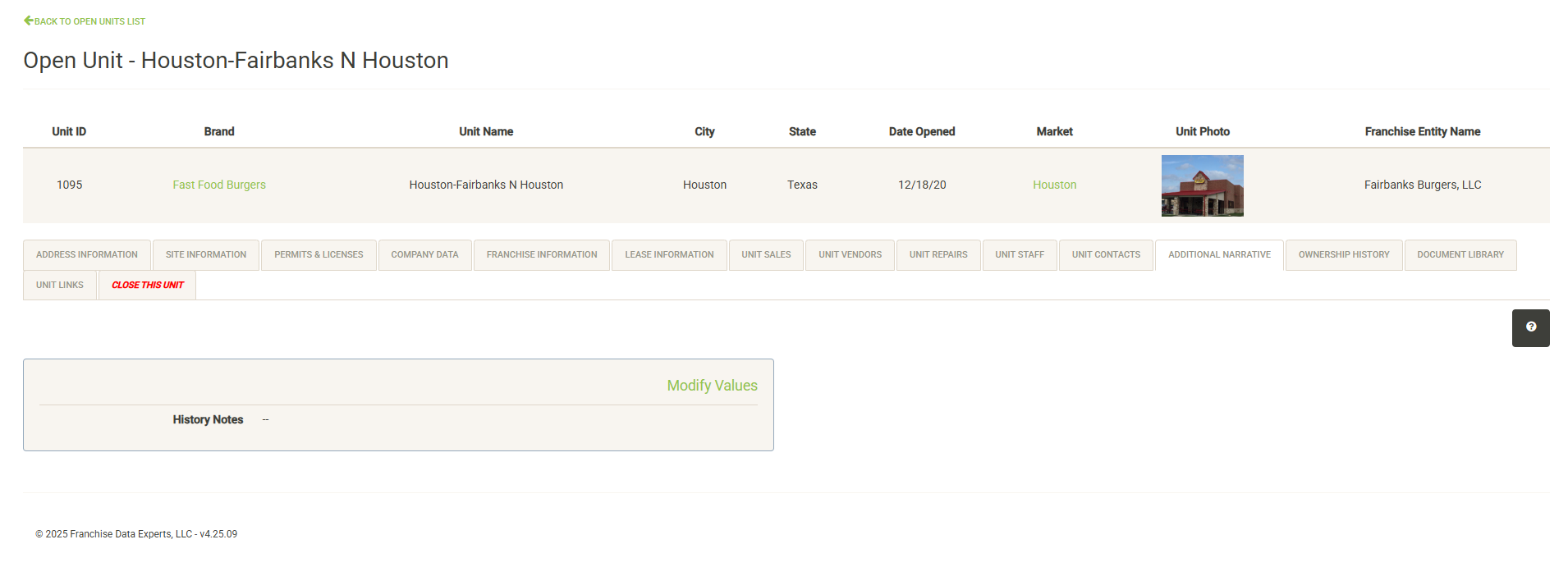Open the Lease Information tab
1568x576 pixels.
pyautogui.click(x=669, y=255)
